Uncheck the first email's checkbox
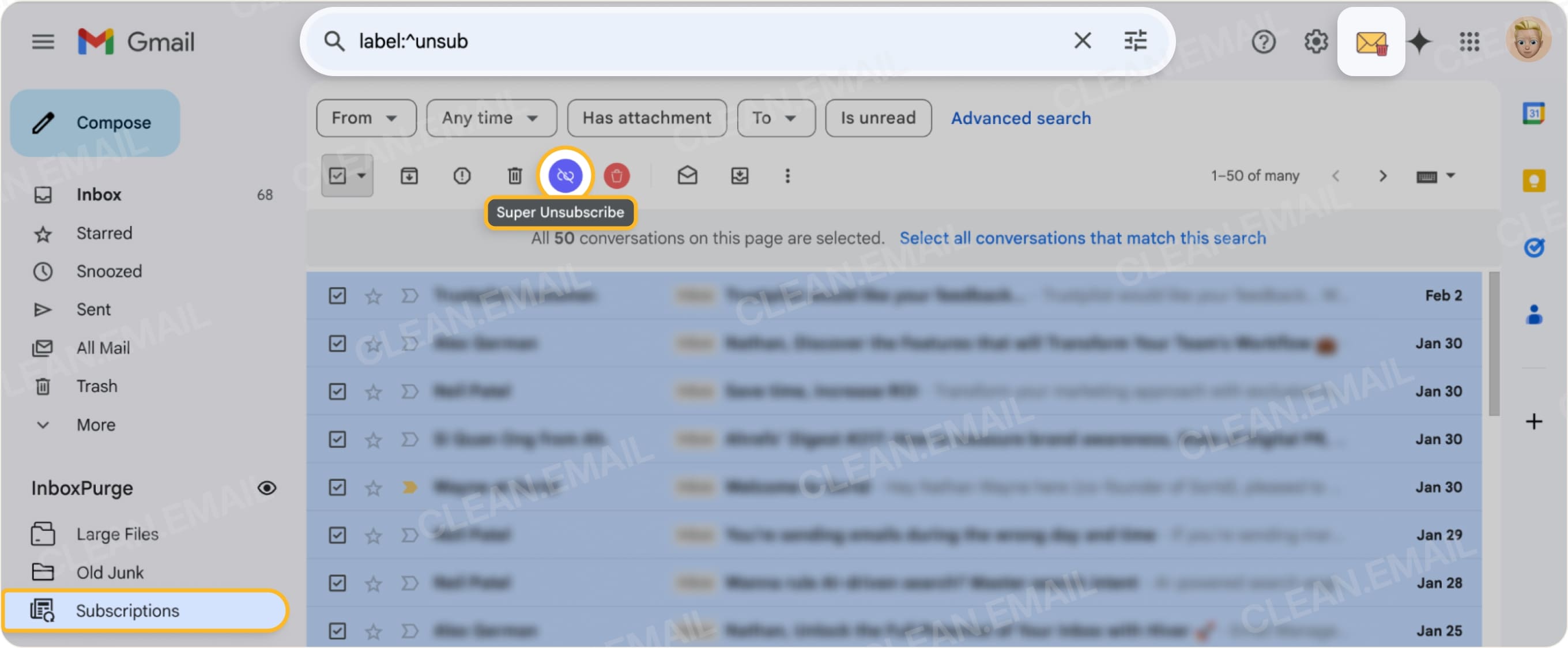The width and height of the screenshot is (1568, 648). (x=337, y=295)
